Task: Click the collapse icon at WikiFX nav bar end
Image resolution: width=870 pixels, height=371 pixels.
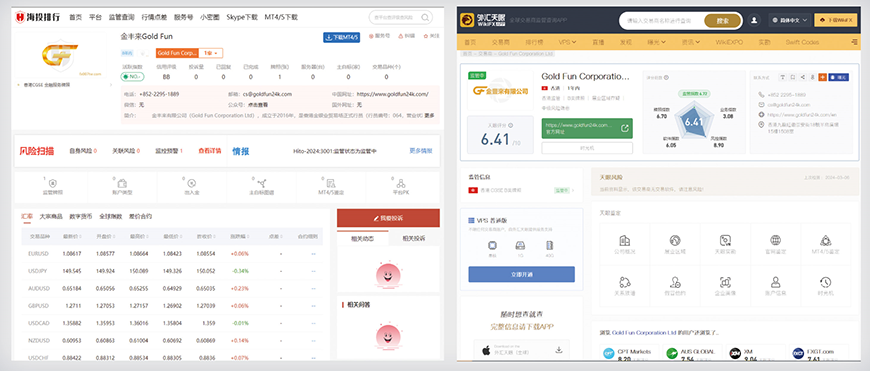Action: pyautogui.click(x=854, y=42)
